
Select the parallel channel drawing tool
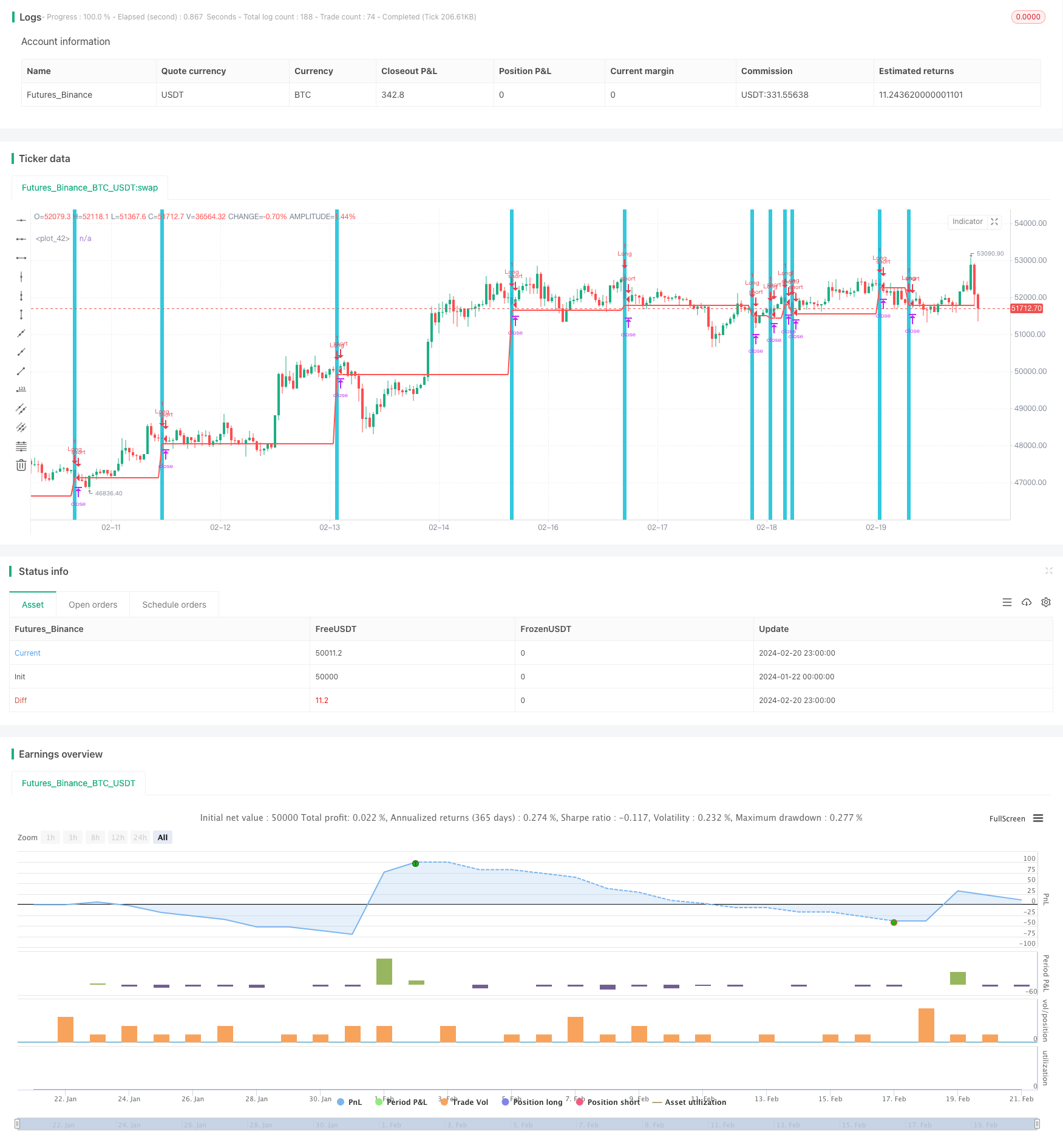coord(21,409)
